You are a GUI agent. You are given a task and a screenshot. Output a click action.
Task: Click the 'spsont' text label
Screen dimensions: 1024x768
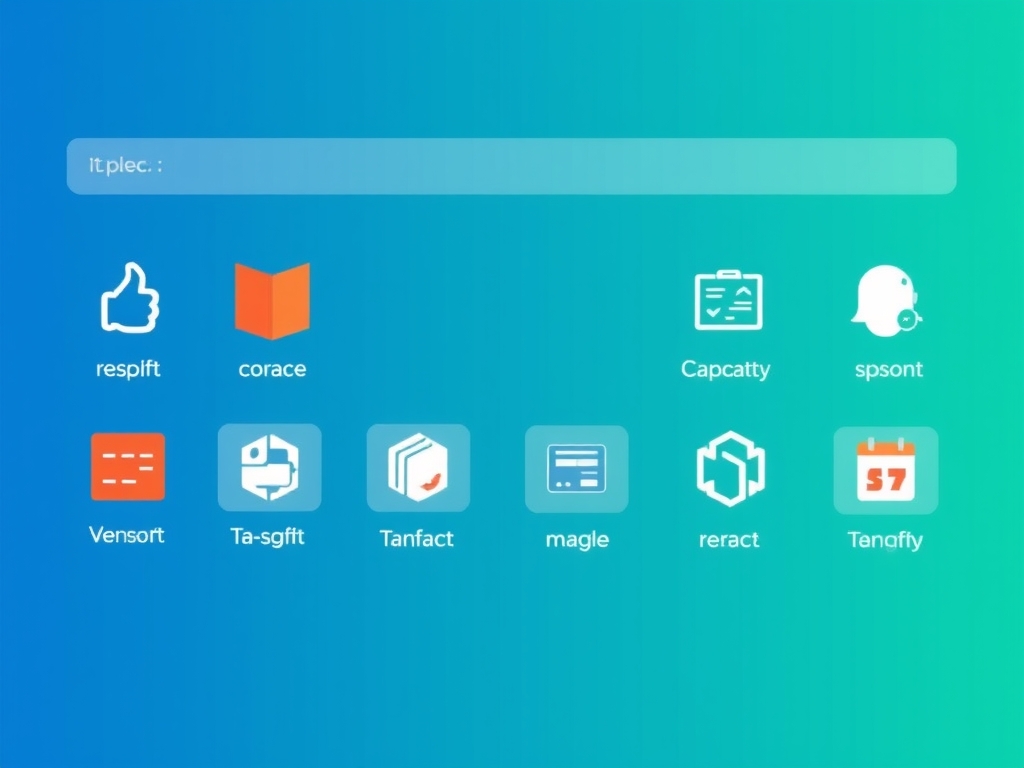pyautogui.click(x=889, y=370)
